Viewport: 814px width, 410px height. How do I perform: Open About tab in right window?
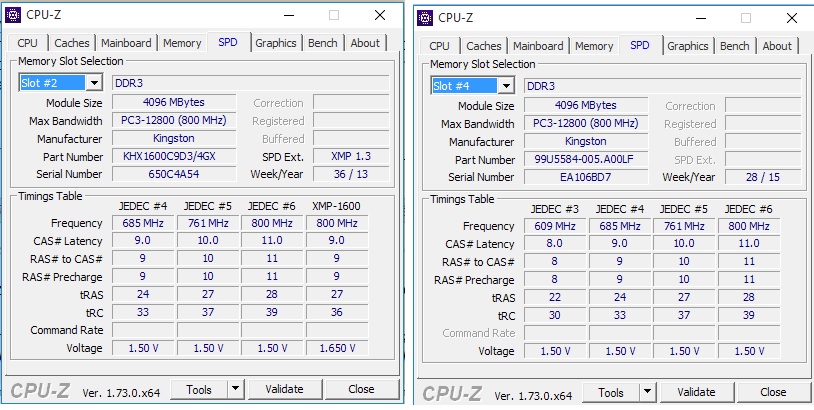[x=777, y=46]
